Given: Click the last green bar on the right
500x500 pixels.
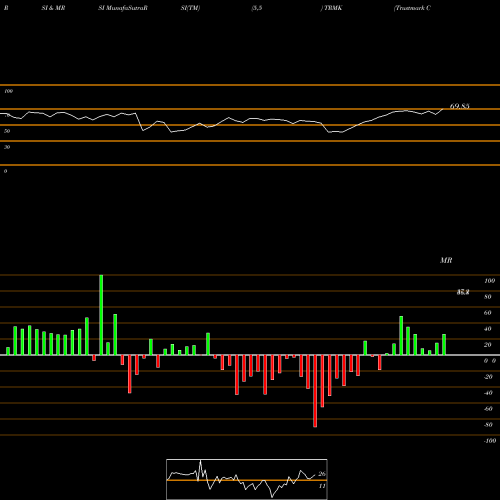Looking at the screenshot, I should [x=444, y=345].
